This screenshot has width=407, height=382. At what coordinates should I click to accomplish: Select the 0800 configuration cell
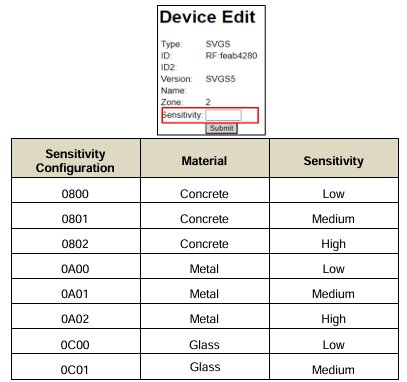click(76, 190)
